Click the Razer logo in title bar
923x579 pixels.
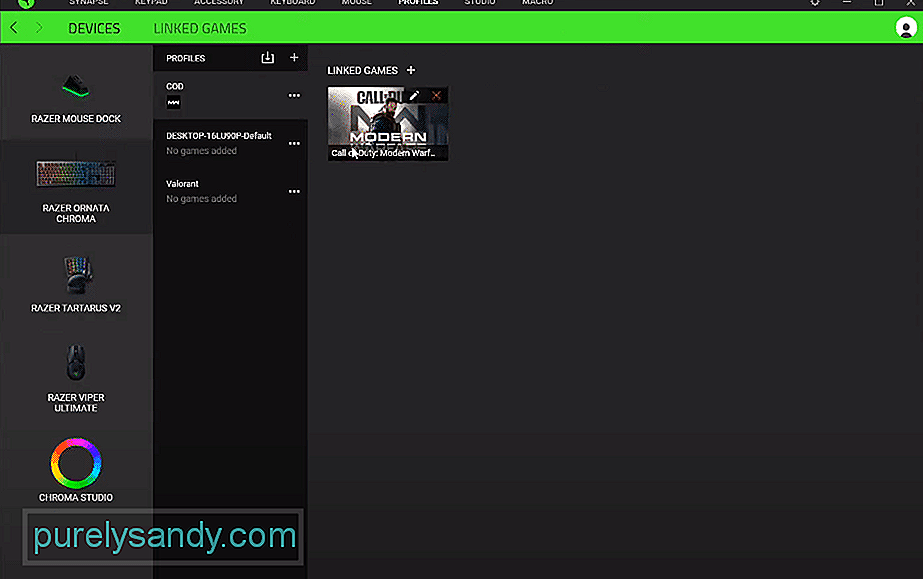click(26, 3)
